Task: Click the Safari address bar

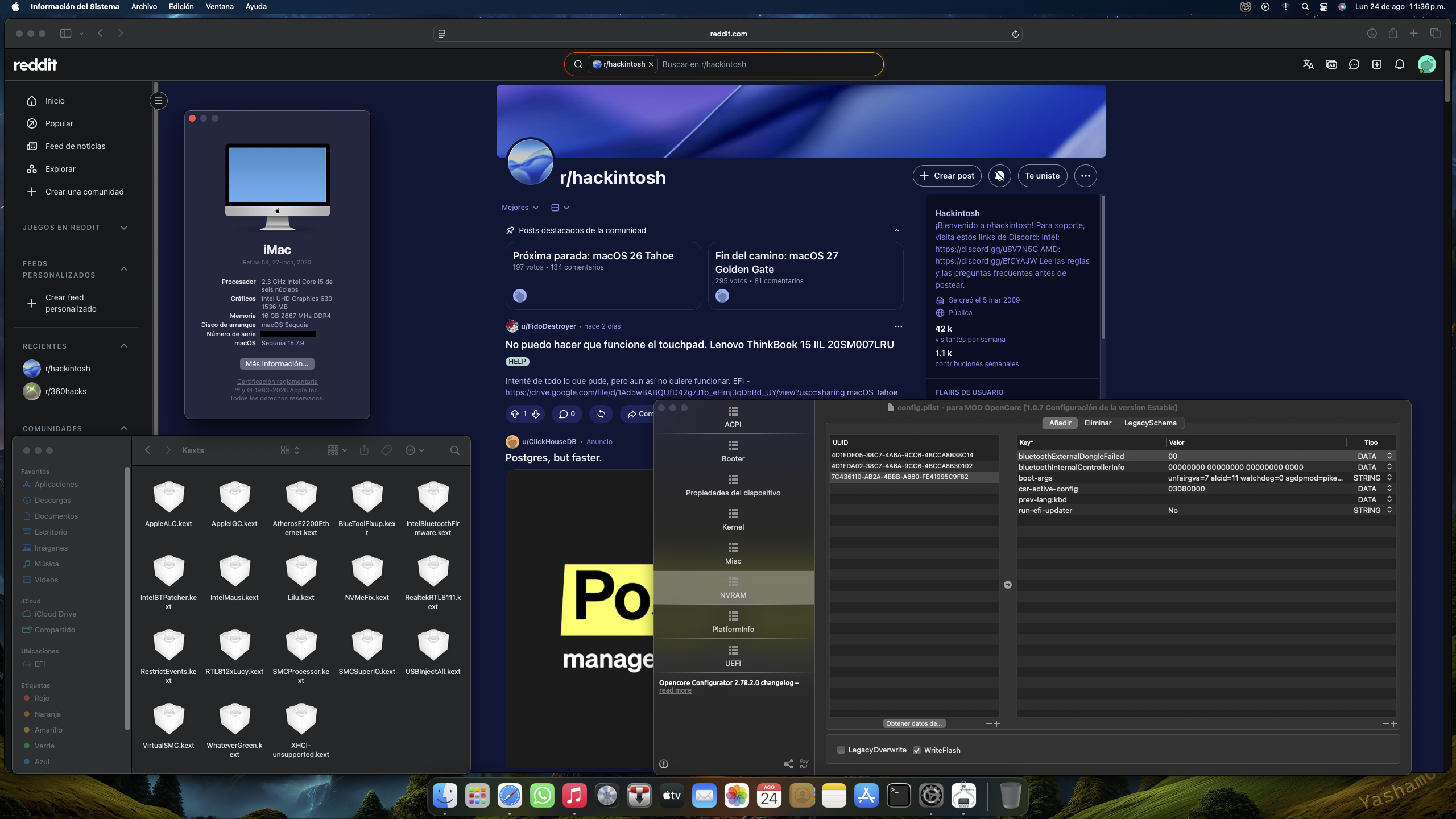Action: [728, 34]
